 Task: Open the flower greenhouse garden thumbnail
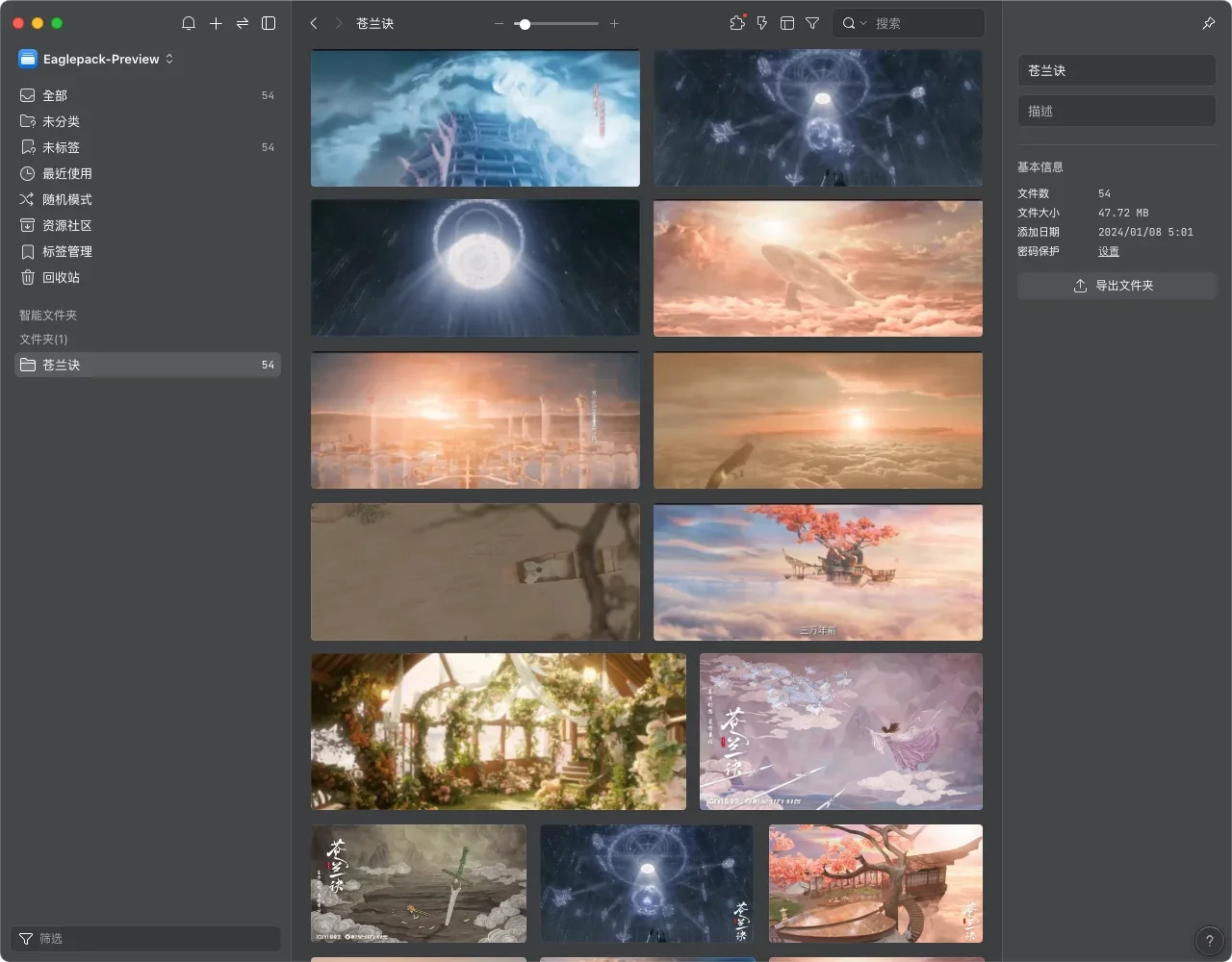[499, 732]
